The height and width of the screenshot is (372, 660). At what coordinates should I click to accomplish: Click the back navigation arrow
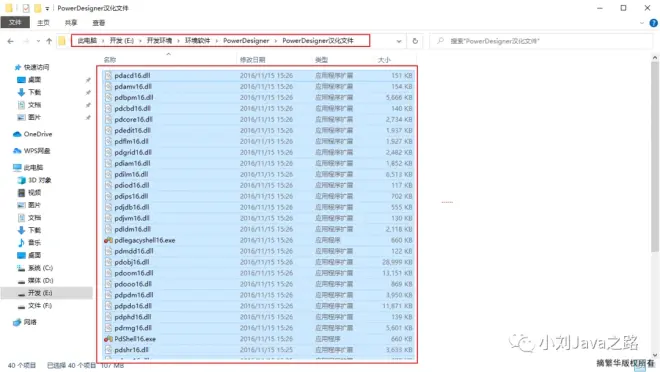coord(11,41)
